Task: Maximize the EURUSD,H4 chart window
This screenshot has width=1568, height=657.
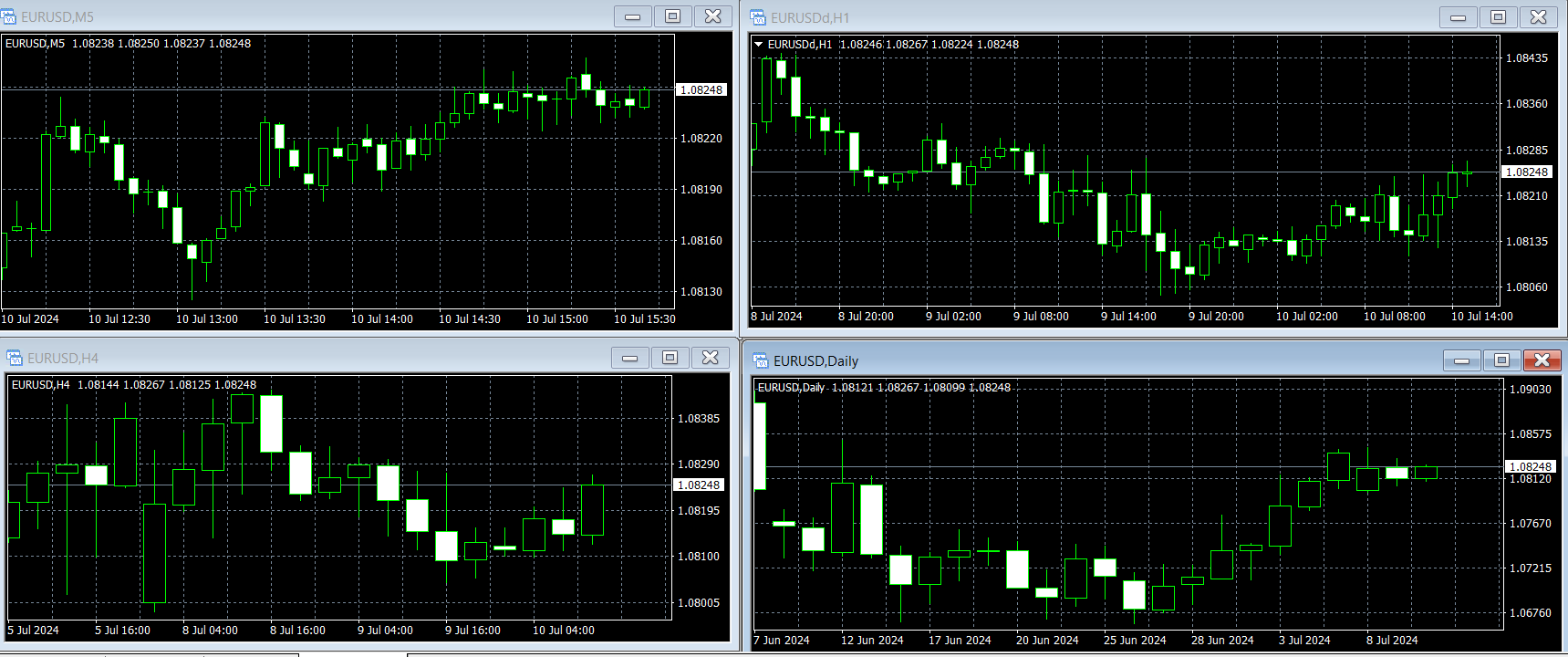Action: 670,358
